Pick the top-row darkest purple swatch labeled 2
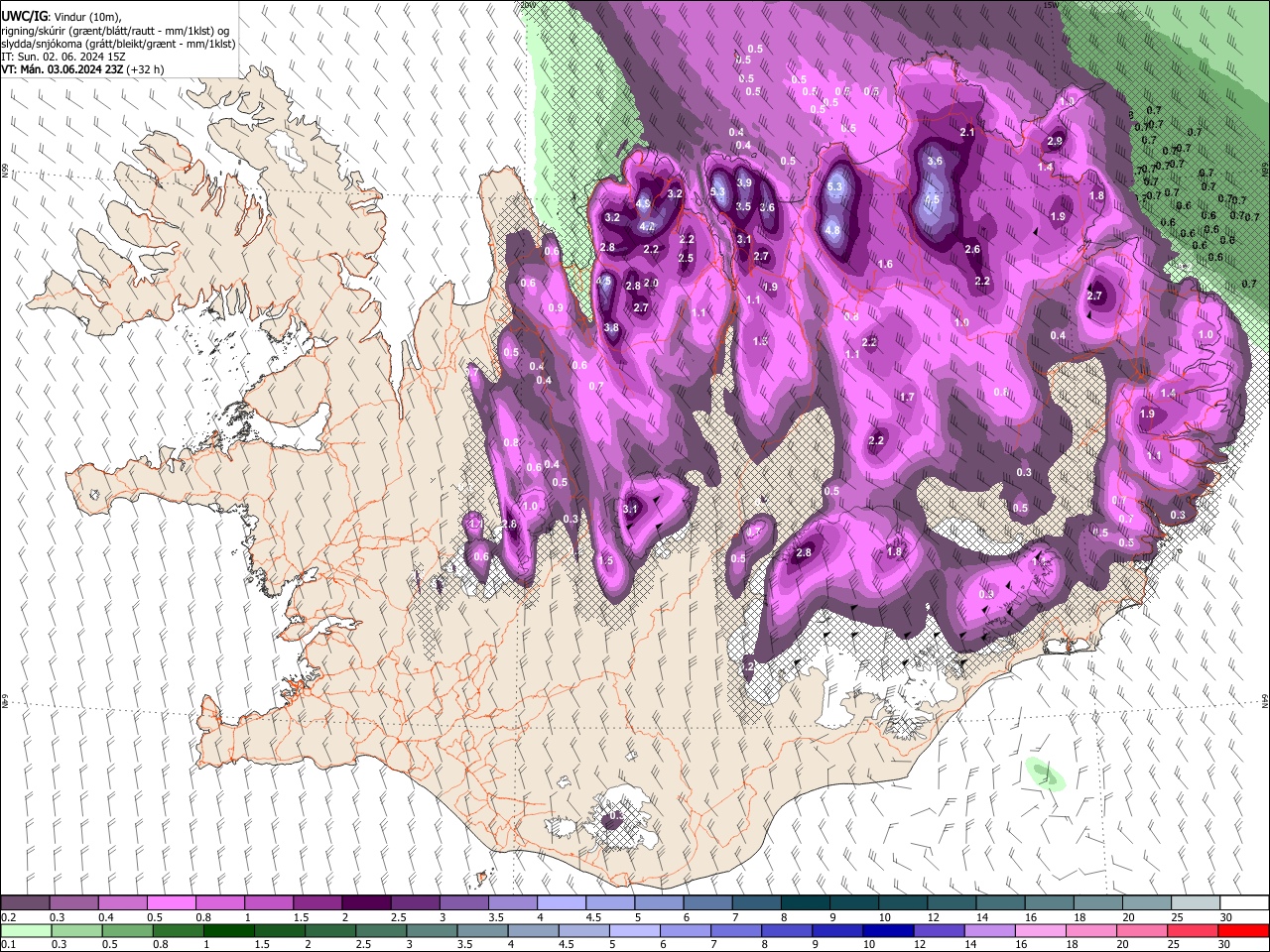Image resolution: width=1270 pixels, height=952 pixels. (x=365, y=903)
